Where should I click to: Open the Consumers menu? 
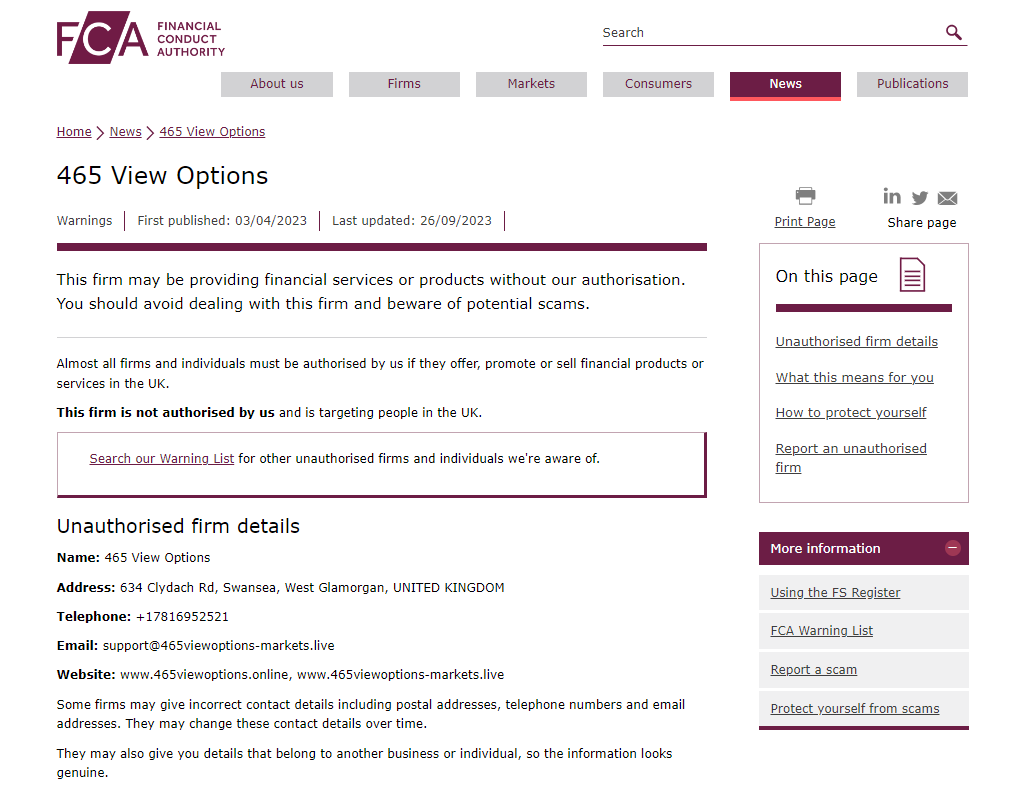658,84
